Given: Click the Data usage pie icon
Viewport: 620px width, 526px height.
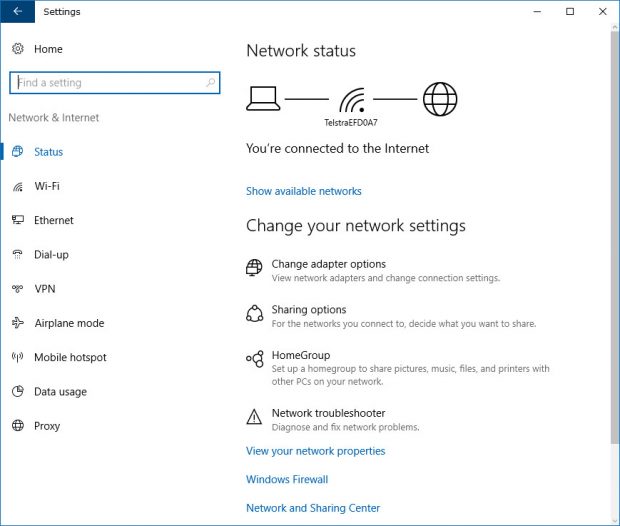Looking at the screenshot, I should 18,391.
